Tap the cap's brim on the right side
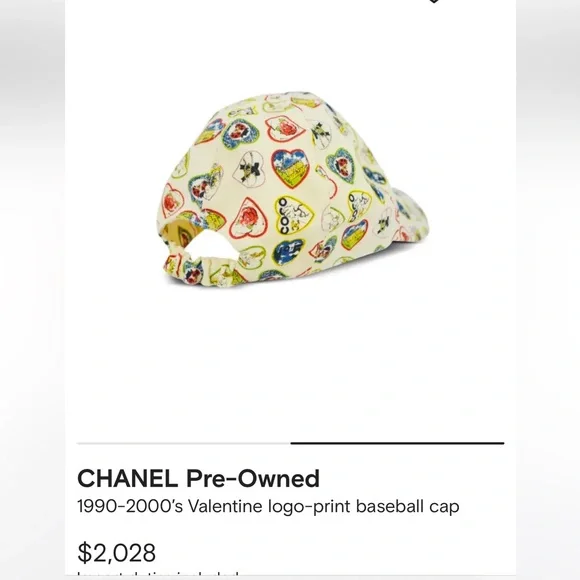580x580 pixels. 411,215
